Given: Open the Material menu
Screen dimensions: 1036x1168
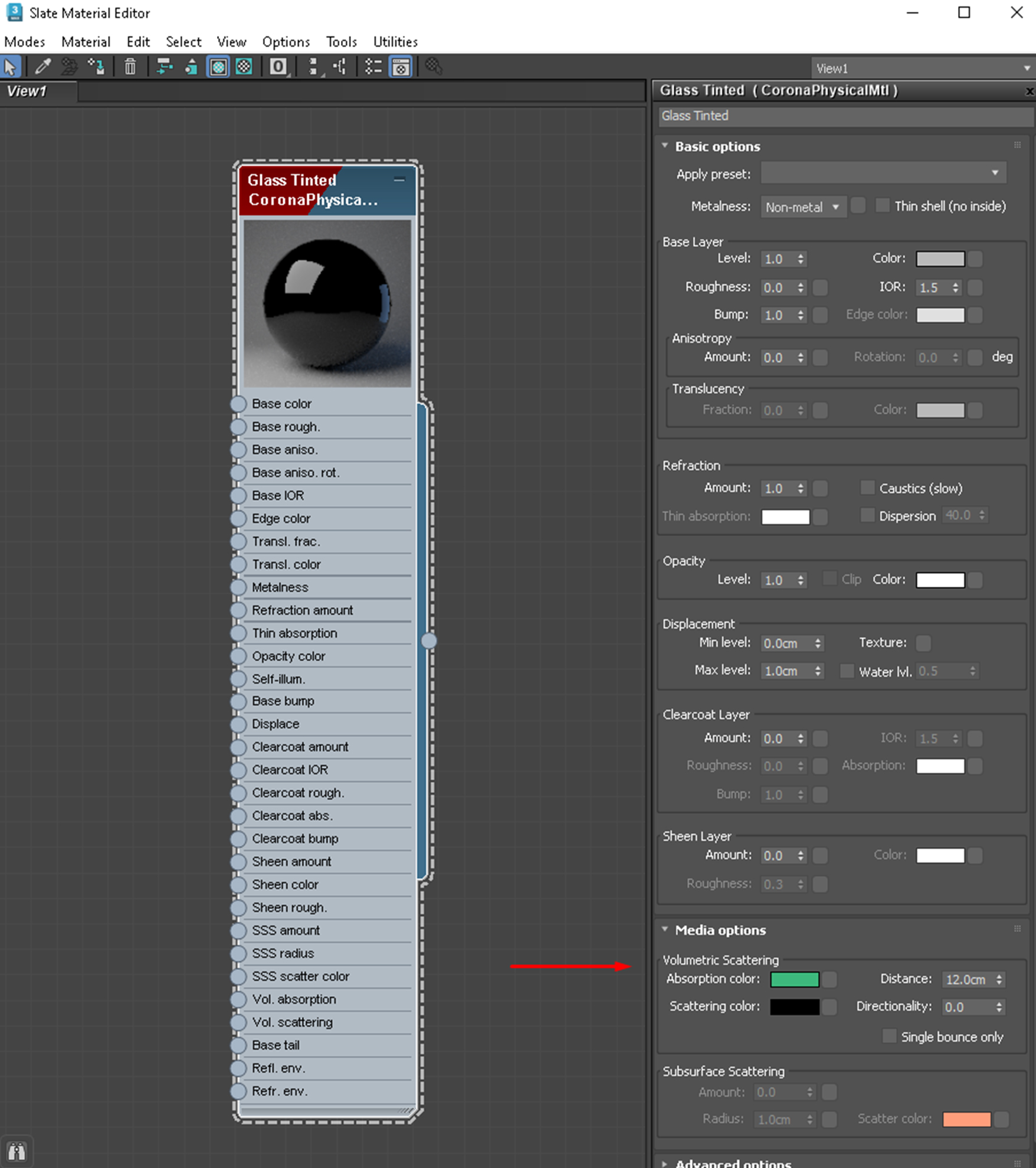Looking at the screenshot, I should click(86, 42).
